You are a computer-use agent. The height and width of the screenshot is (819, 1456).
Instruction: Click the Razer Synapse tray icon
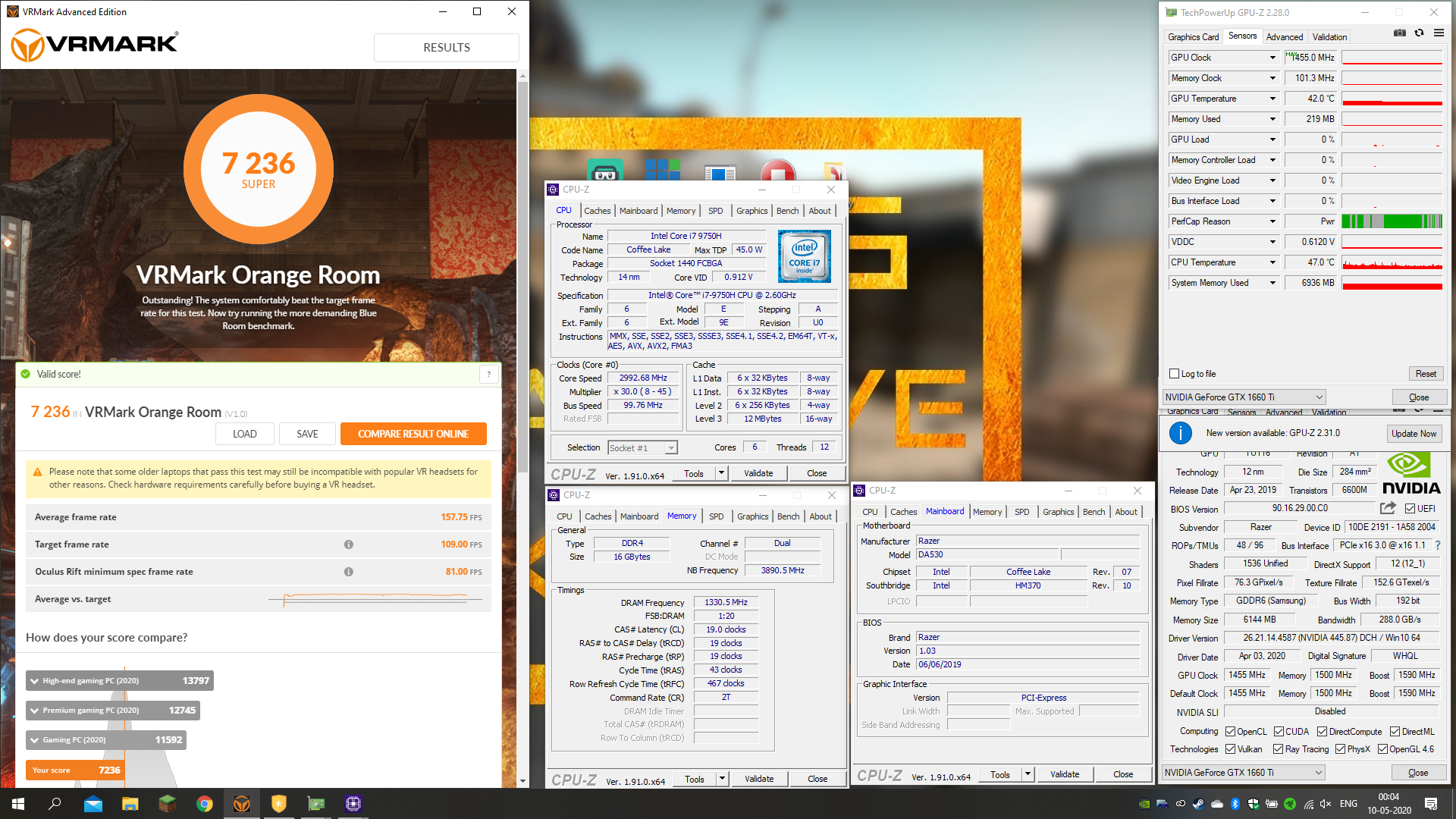pyautogui.click(x=1290, y=804)
